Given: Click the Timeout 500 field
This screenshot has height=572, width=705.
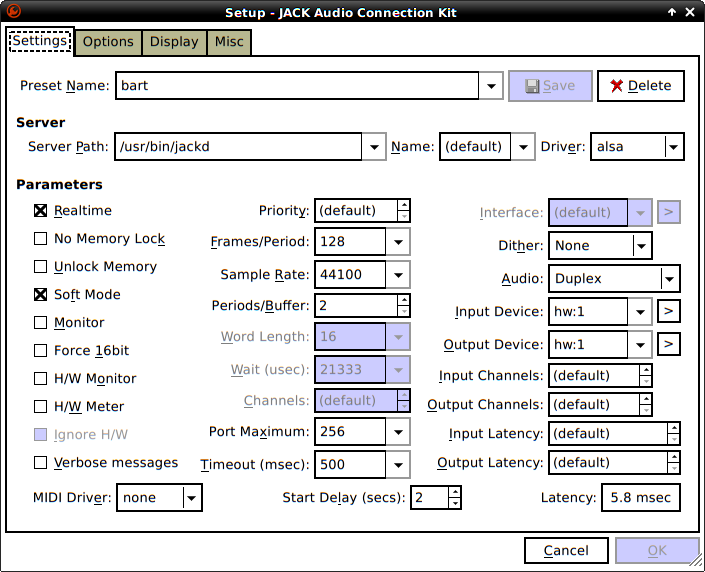Looking at the screenshot, I should pyautogui.click(x=350, y=465).
